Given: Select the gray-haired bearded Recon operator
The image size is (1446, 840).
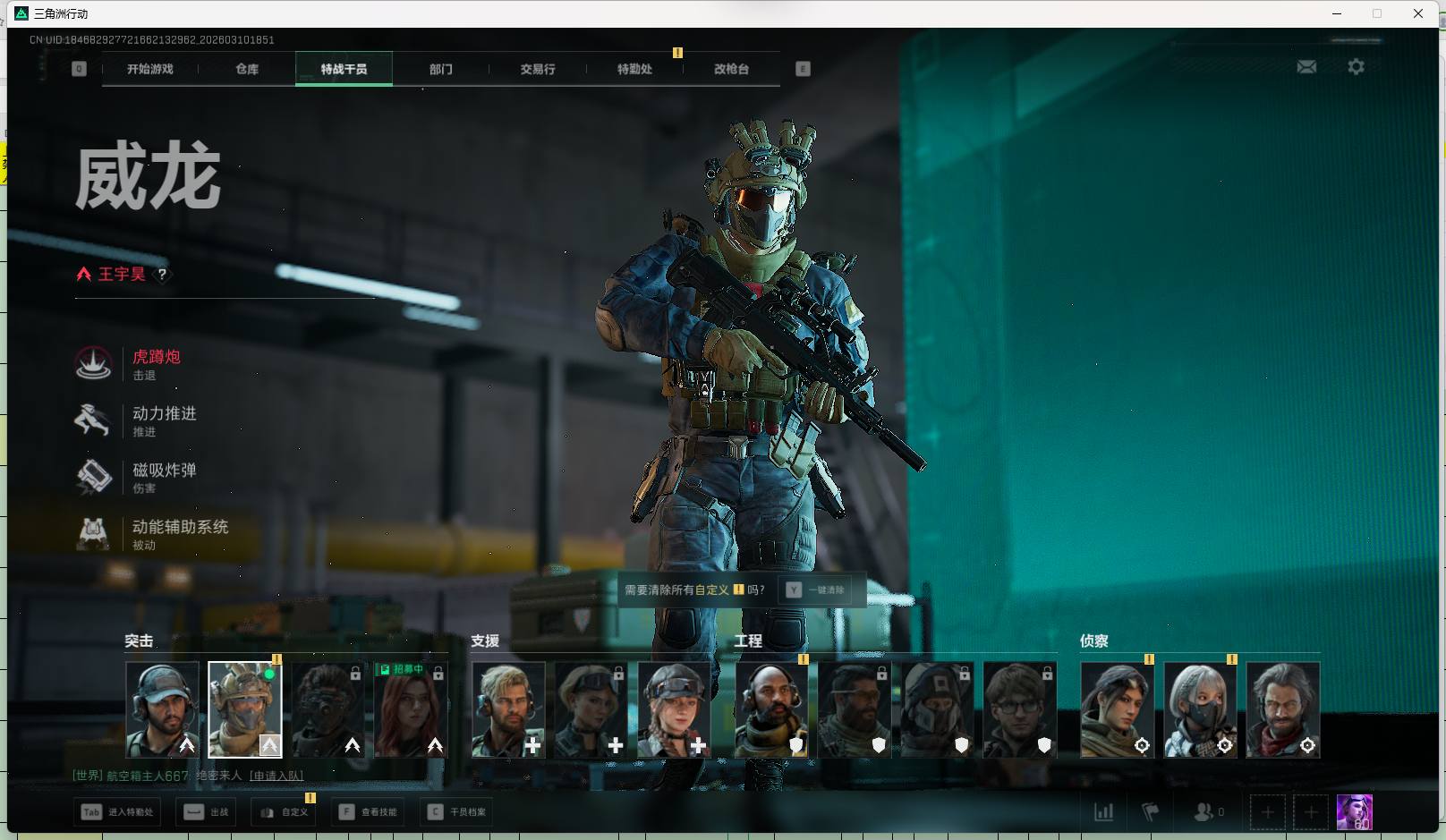Looking at the screenshot, I should (1283, 710).
